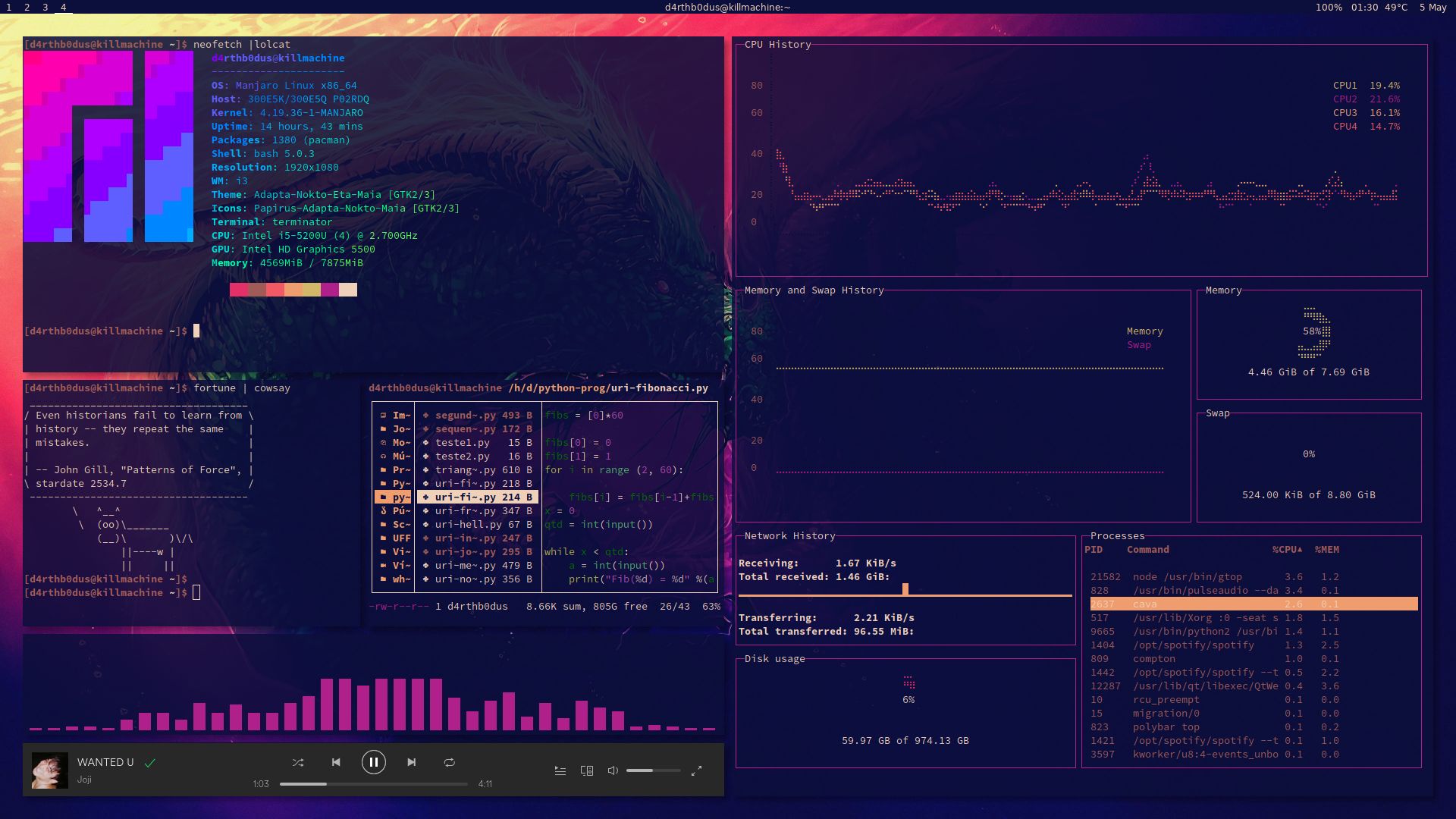Click the fullscreen expand icon in Spotify
Viewport: 1456px width, 819px height.
[696, 771]
